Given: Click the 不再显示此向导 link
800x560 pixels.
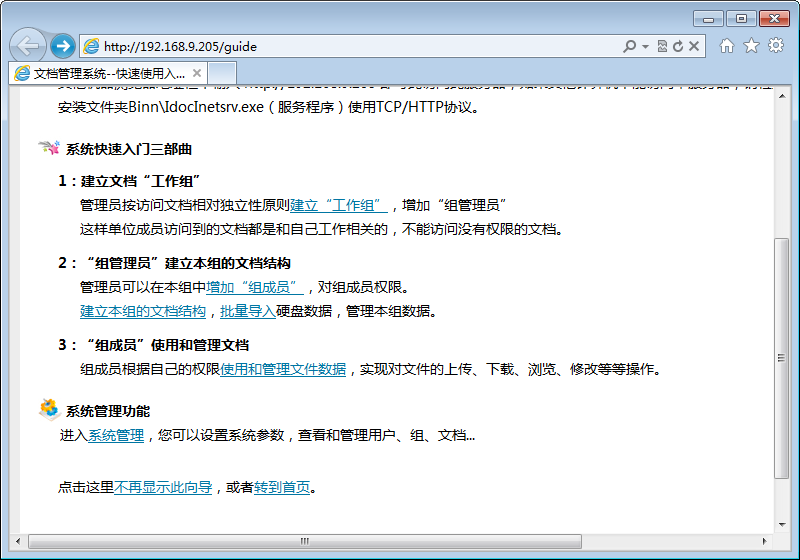Looking at the screenshot, I should point(163,487).
